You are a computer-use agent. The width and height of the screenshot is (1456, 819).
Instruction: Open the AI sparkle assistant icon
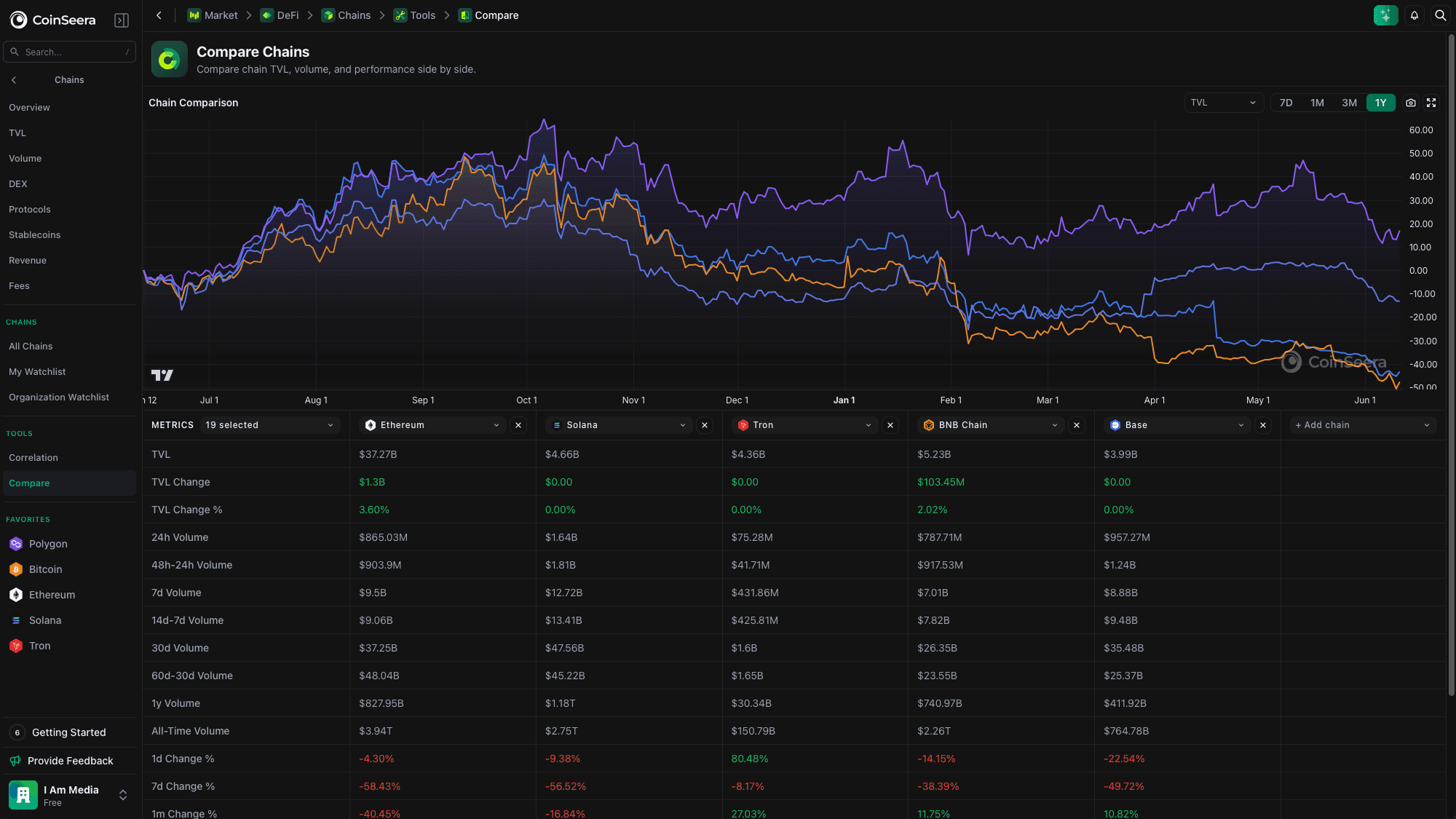point(1385,15)
